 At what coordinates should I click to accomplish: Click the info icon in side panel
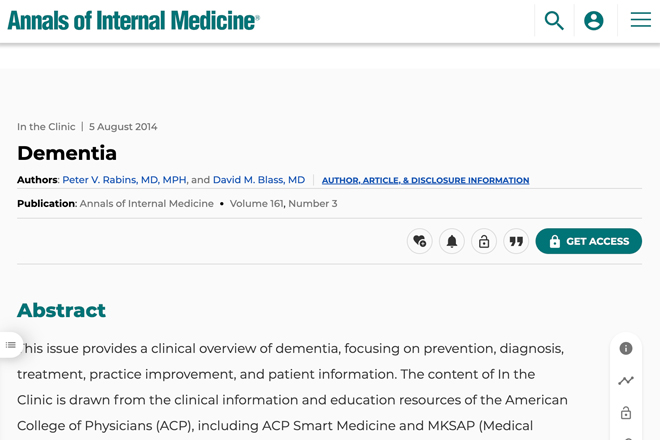(626, 348)
